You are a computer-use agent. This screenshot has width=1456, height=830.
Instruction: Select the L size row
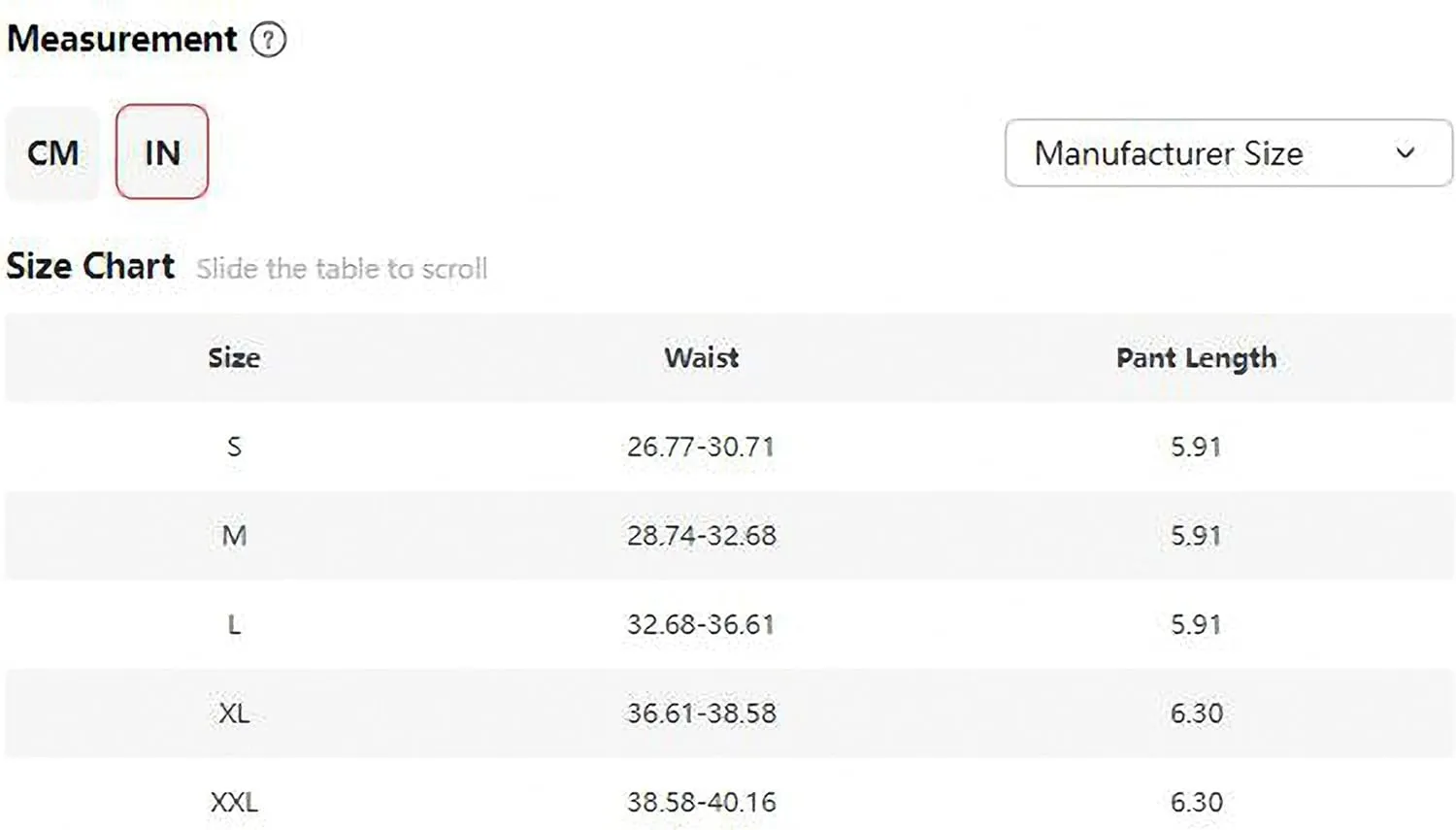730,624
